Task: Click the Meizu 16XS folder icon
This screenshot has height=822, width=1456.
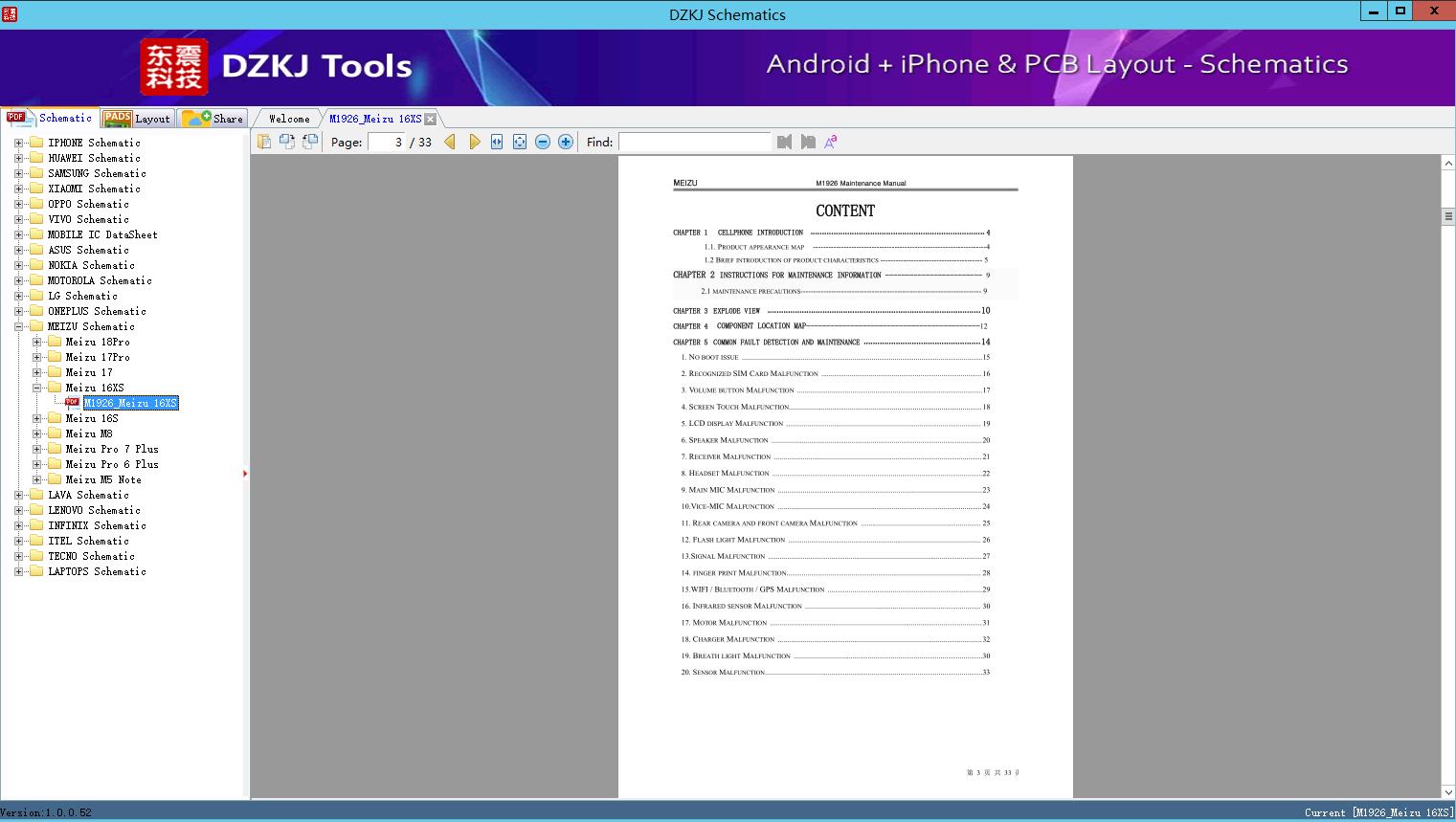Action: tap(54, 388)
